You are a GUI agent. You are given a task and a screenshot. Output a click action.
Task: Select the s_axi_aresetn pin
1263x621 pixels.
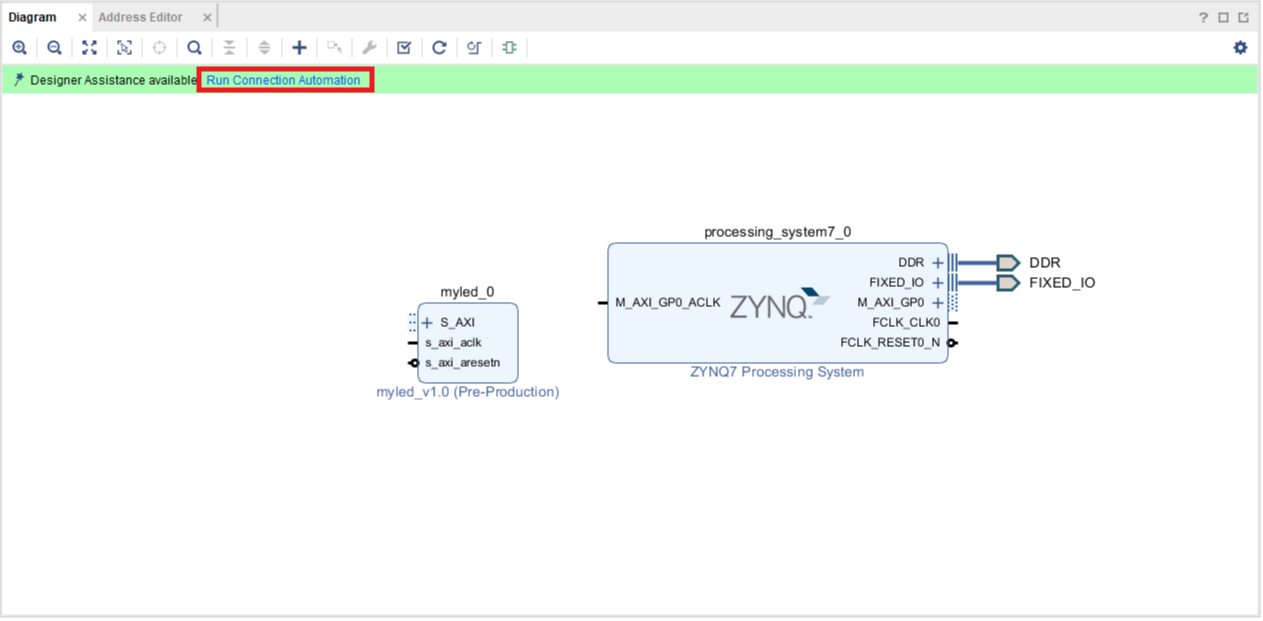(x=462, y=362)
